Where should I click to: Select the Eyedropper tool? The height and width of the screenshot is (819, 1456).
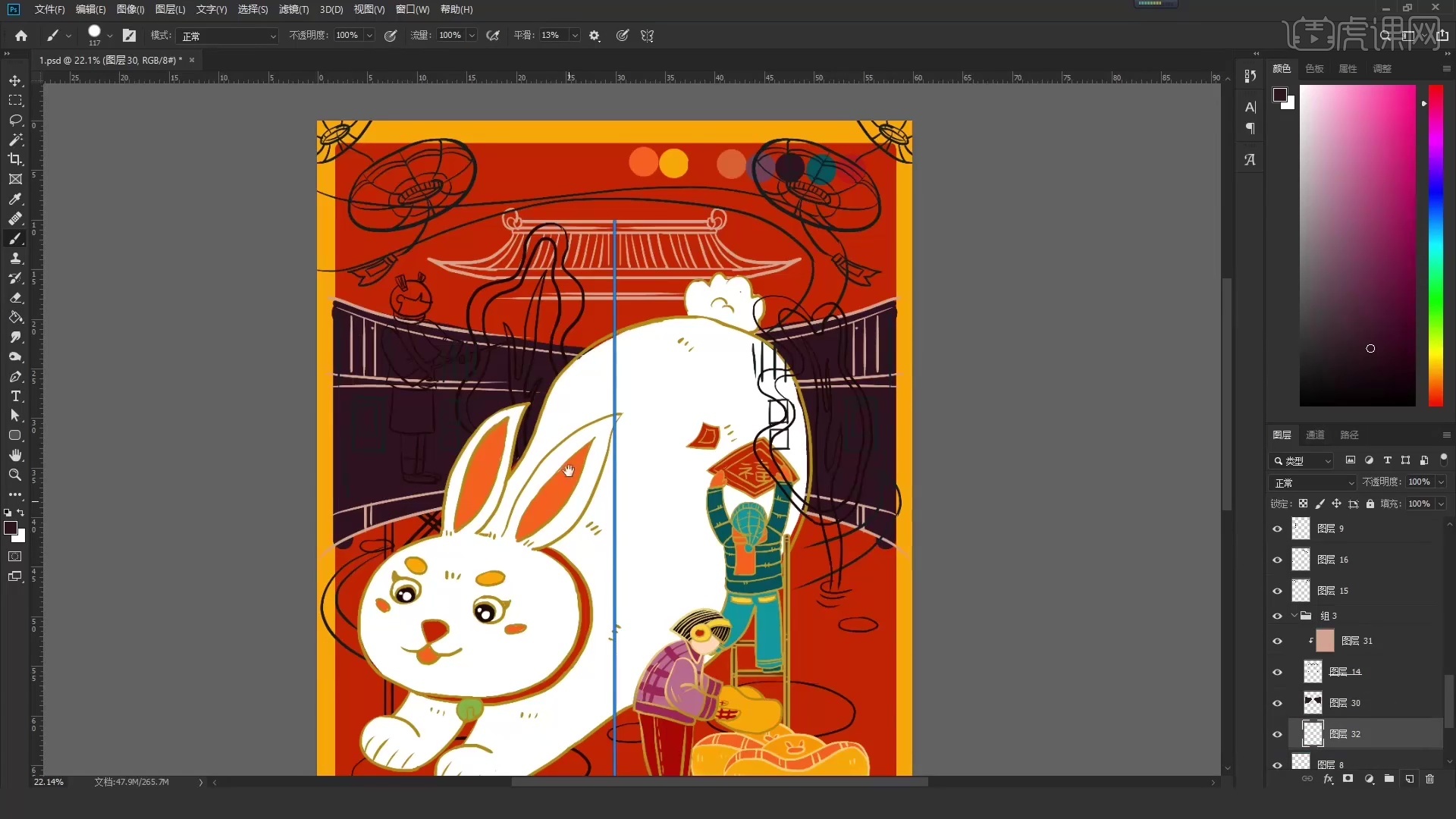15,199
